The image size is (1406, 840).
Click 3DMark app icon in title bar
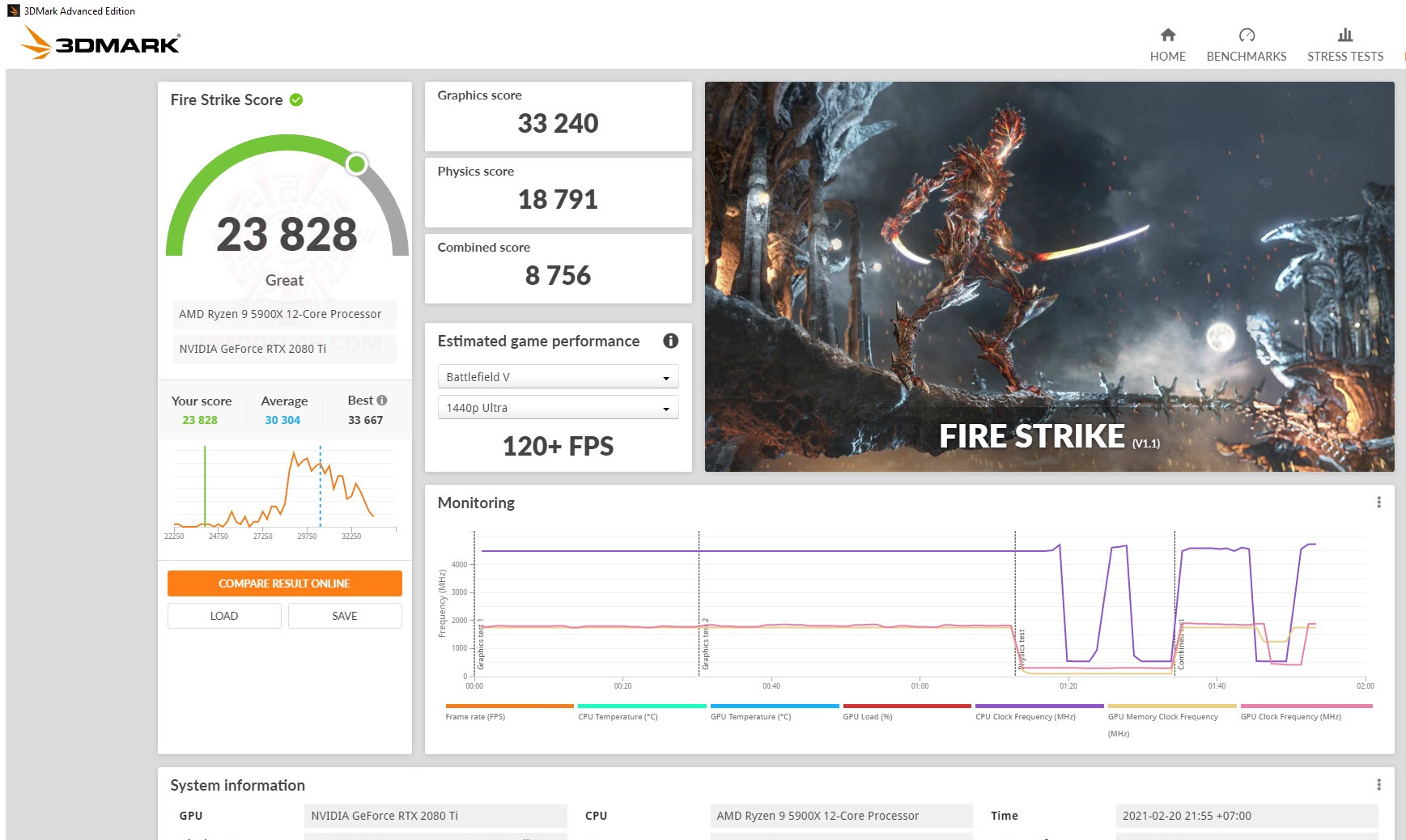[14, 11]
